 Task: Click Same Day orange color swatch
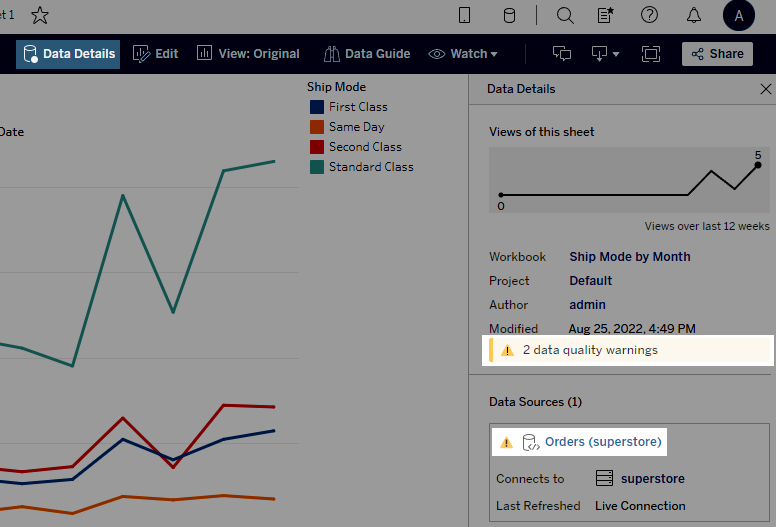[x=317, y=127]
